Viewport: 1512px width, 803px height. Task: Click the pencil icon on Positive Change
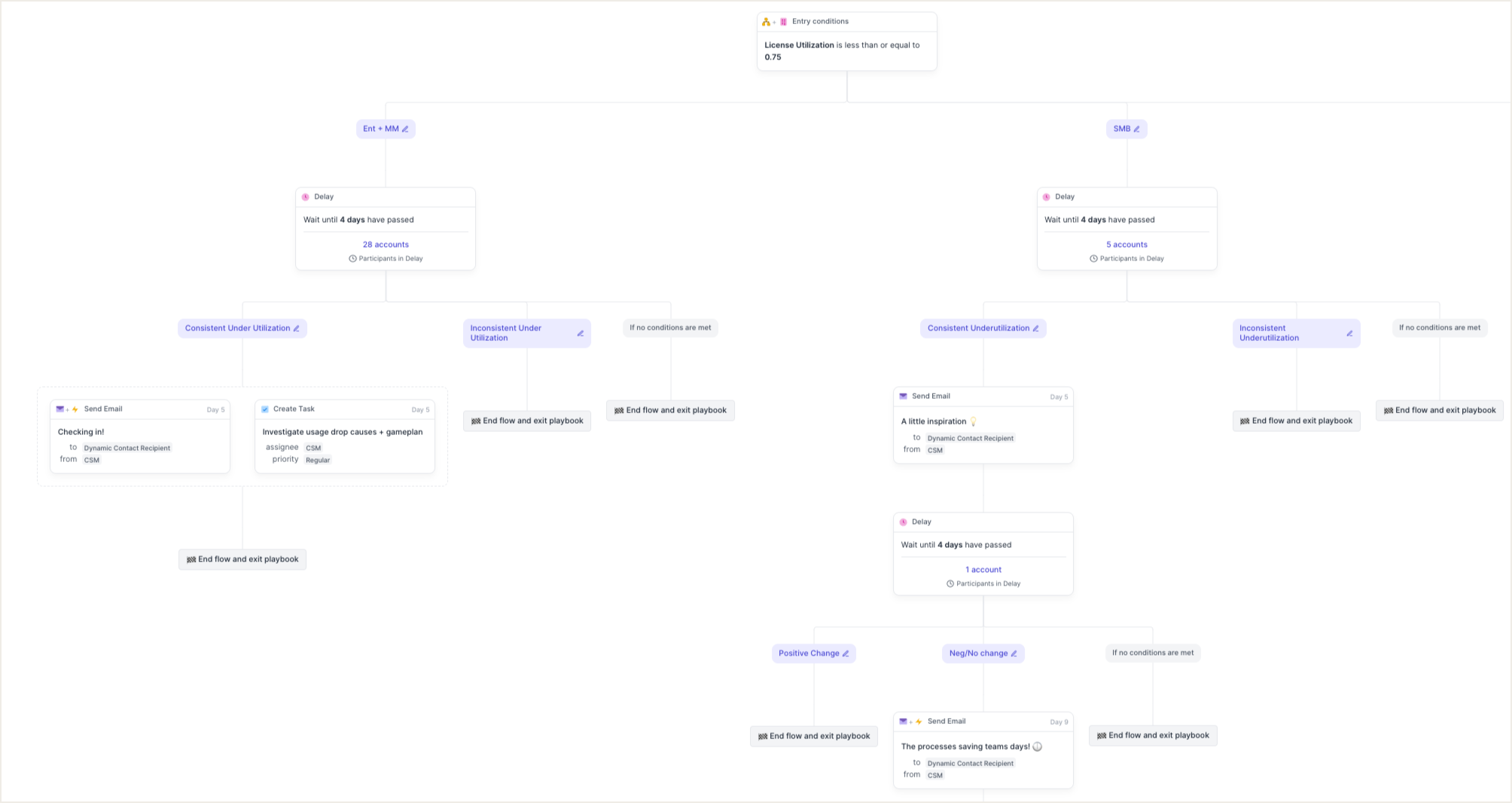coord(846,654)
